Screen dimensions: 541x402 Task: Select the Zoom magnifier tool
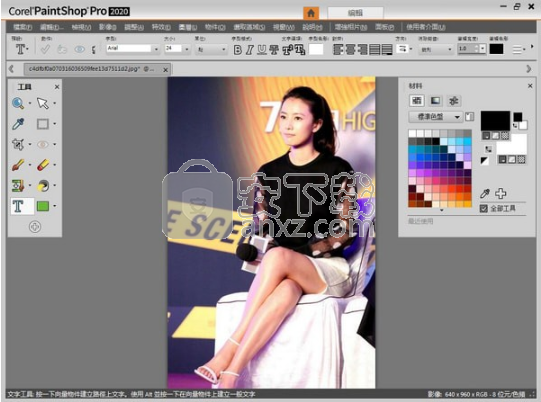pos(18,103)
